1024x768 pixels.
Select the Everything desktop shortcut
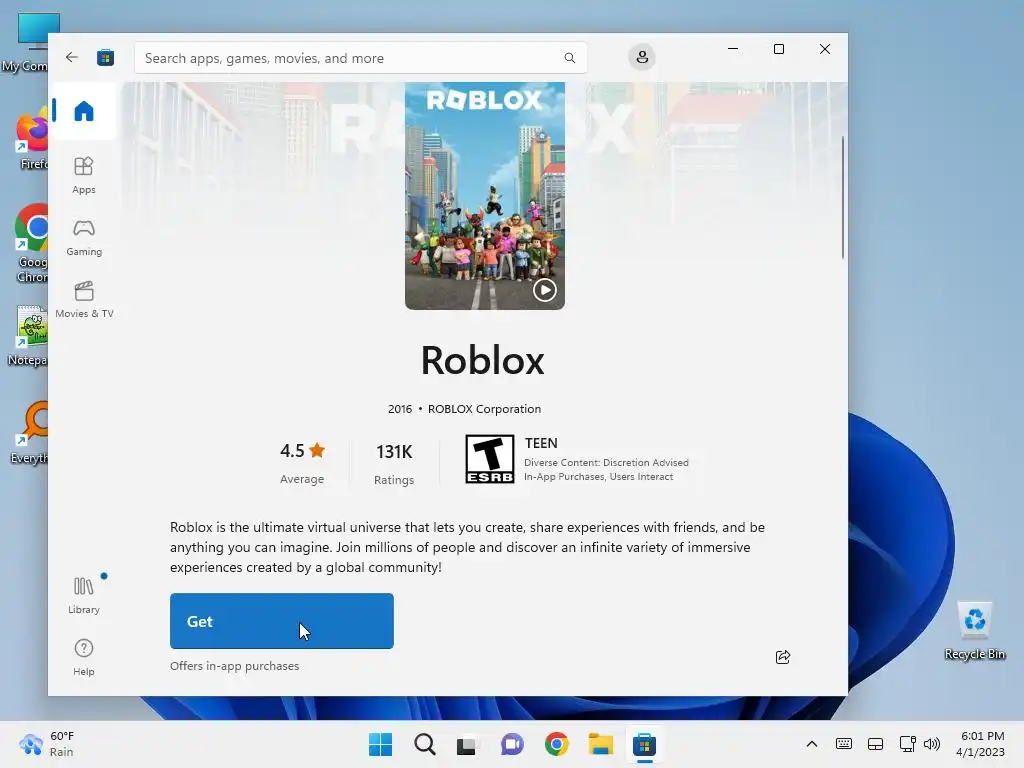point(29,433)
